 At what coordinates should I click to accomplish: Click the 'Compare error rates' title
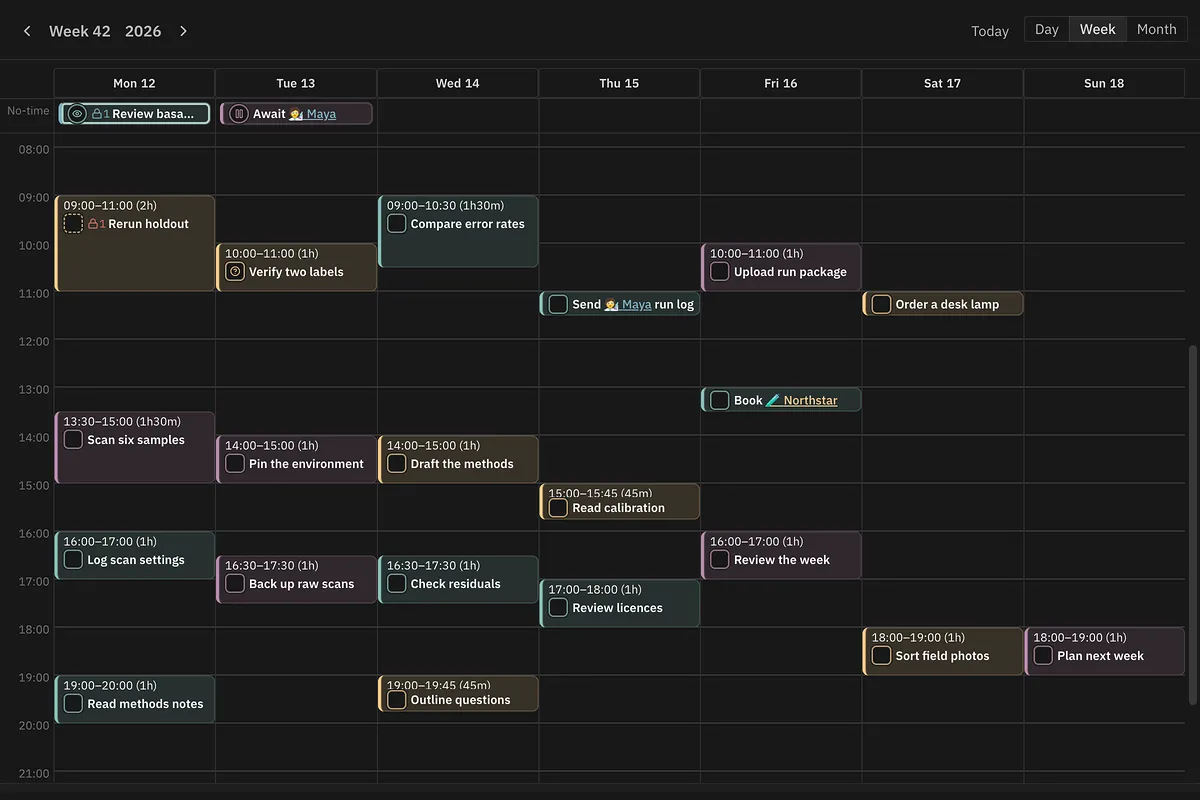pos(467,224)
